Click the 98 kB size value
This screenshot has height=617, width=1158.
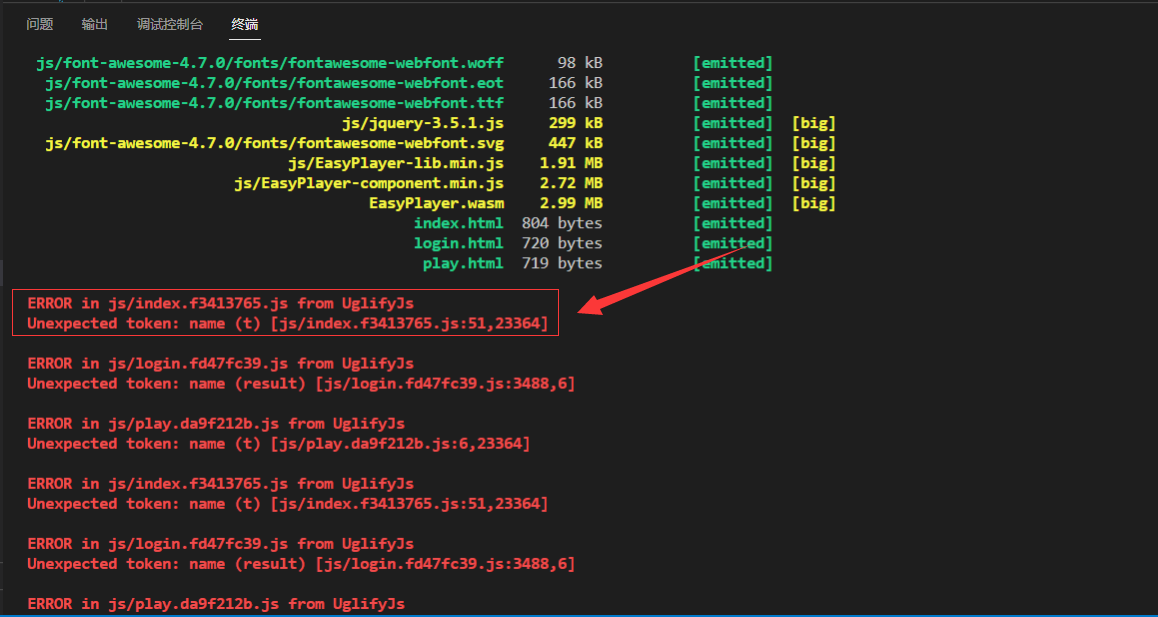pos(580,63)
